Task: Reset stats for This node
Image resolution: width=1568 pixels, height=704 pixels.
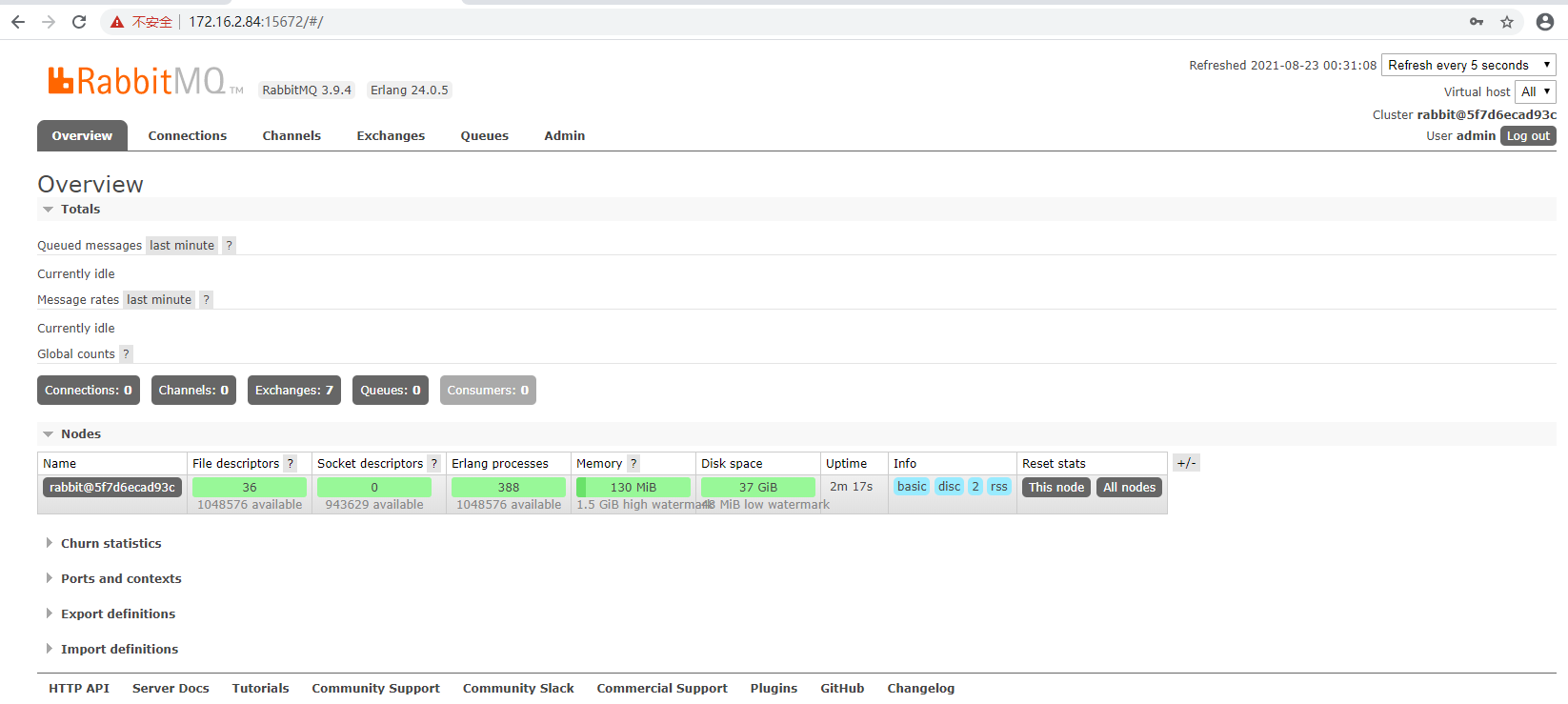Action: point(1056,488)
